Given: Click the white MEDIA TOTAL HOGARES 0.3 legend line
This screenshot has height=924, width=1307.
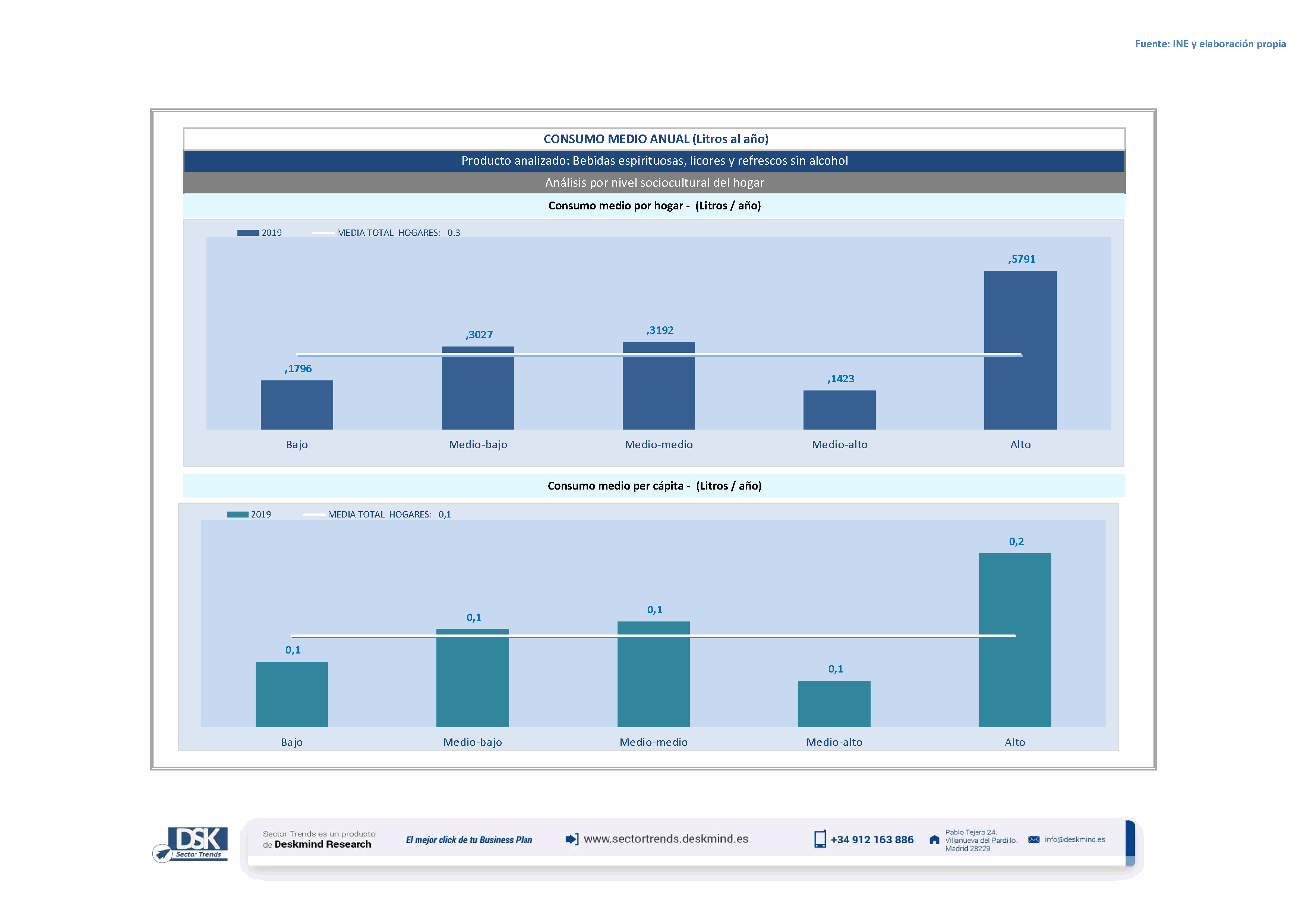Looking at the screenshot, I should (323, 233).
